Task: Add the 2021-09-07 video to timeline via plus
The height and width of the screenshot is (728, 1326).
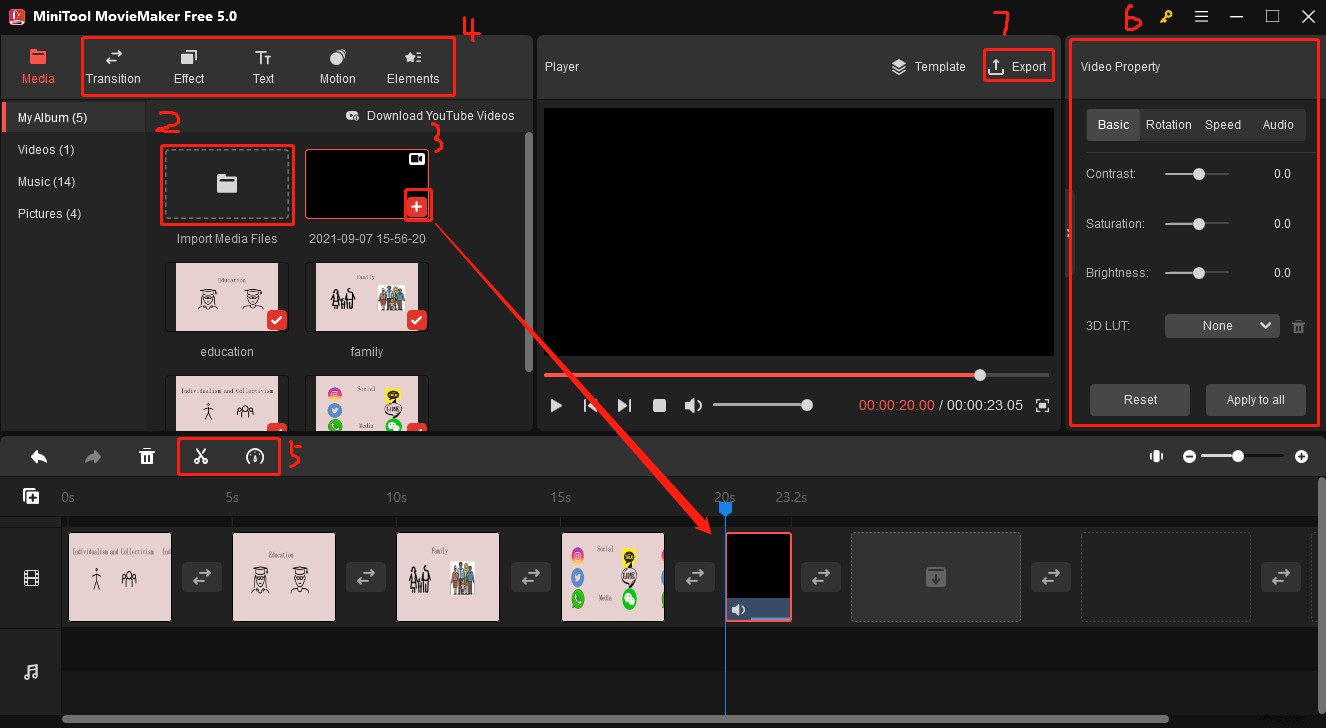Action: click(417, 205)
